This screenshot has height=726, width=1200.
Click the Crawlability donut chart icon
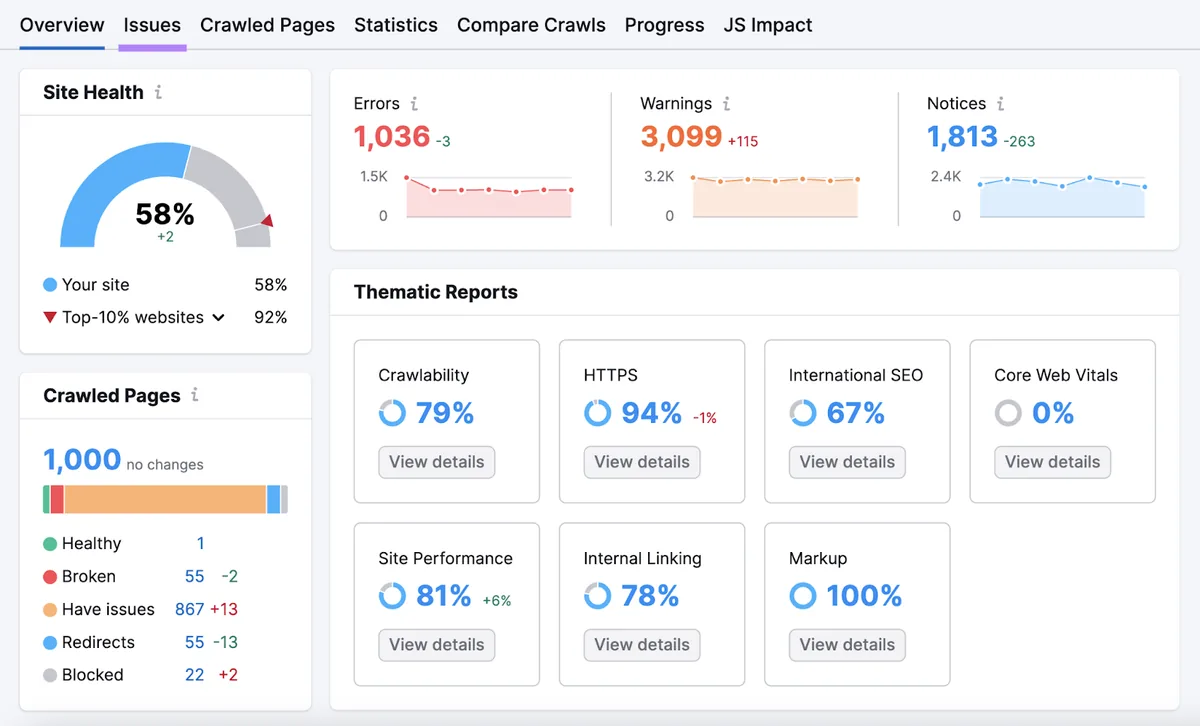pyautogui.click(x=392, y=413)
